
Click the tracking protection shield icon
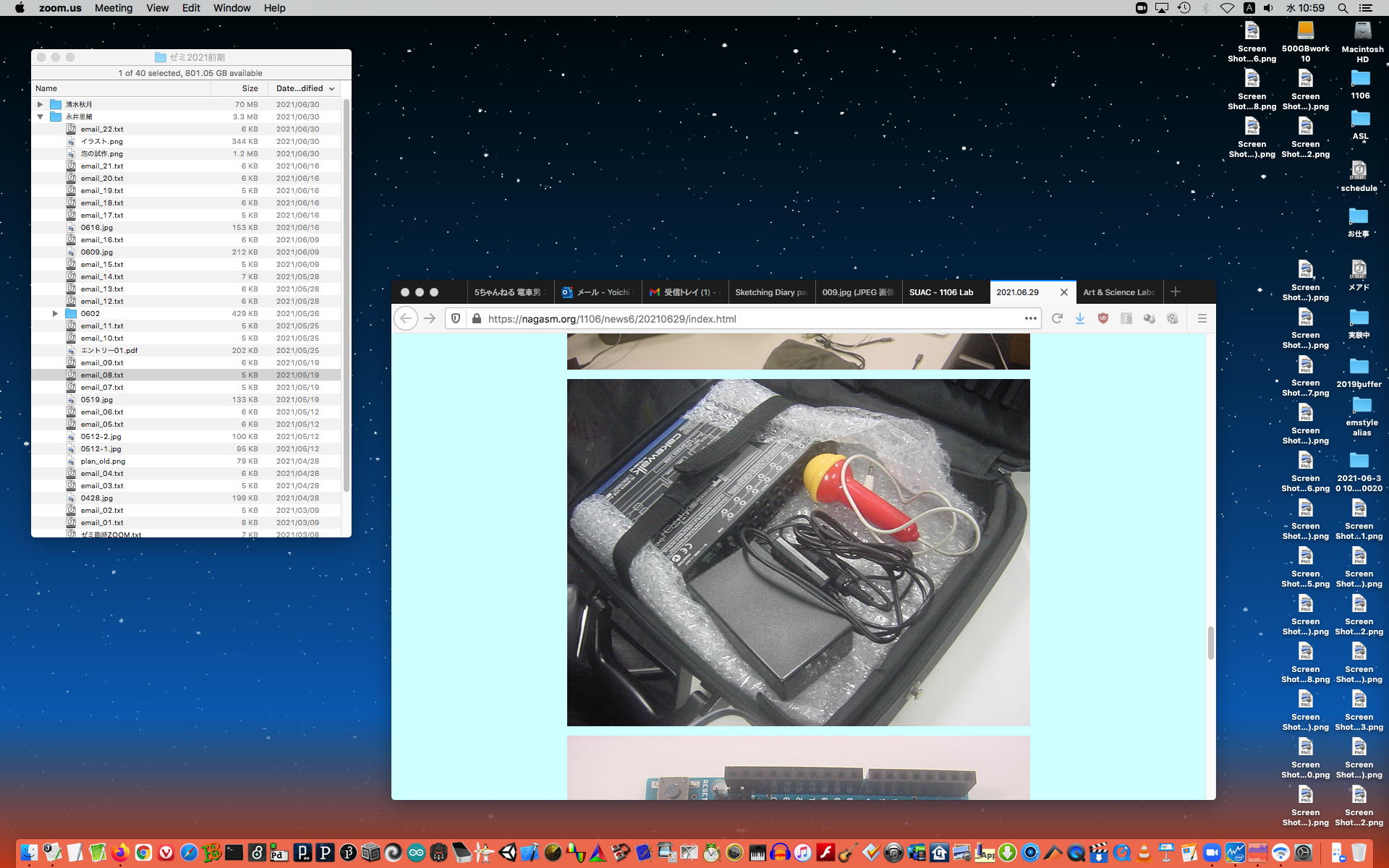click(x=456, y=318)
